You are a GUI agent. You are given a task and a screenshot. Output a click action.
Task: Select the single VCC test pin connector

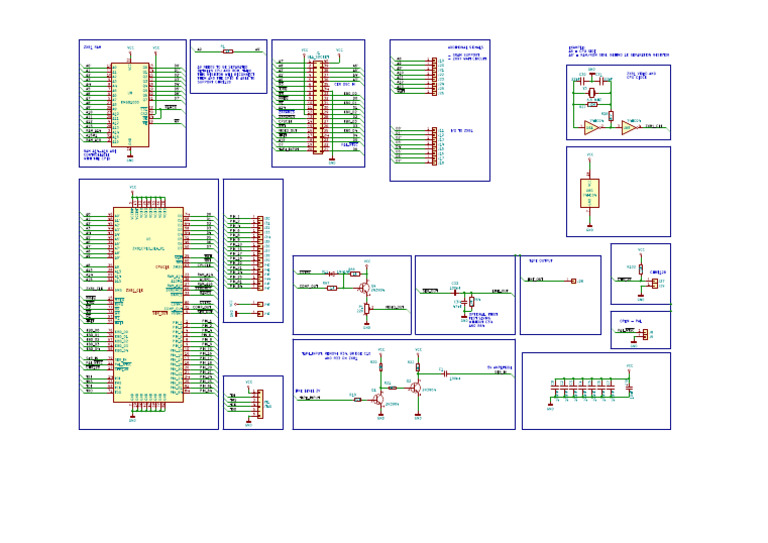pyautogui.click(x=260, y=304)
